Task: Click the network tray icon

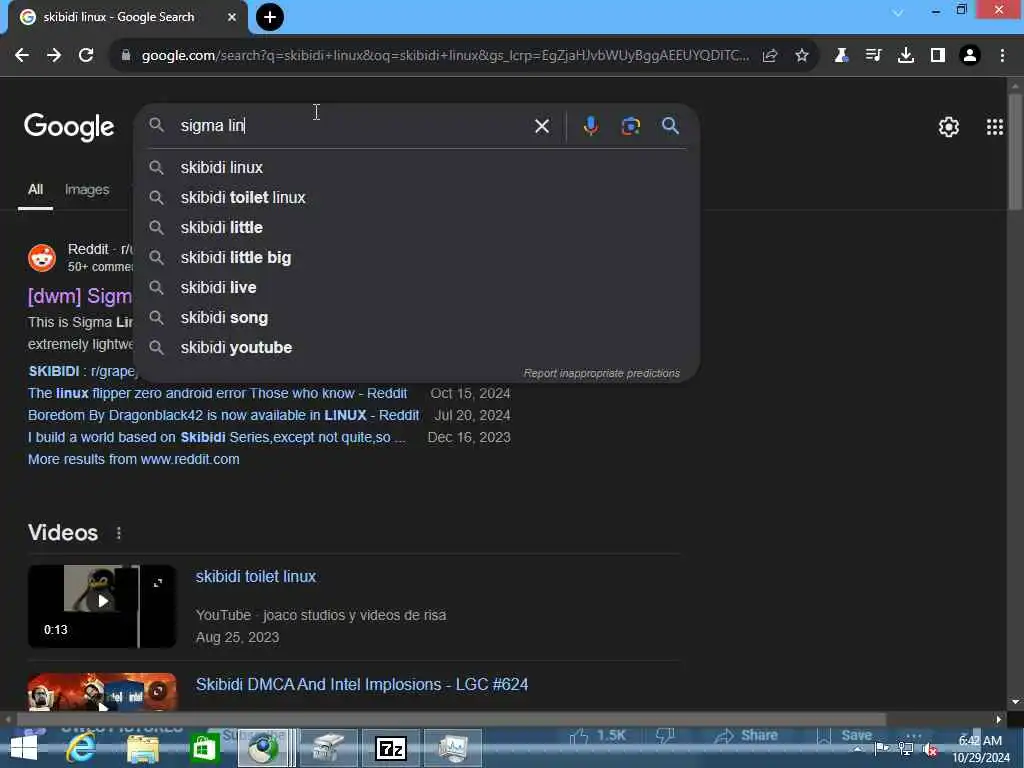Action: (x=906, y=748)
